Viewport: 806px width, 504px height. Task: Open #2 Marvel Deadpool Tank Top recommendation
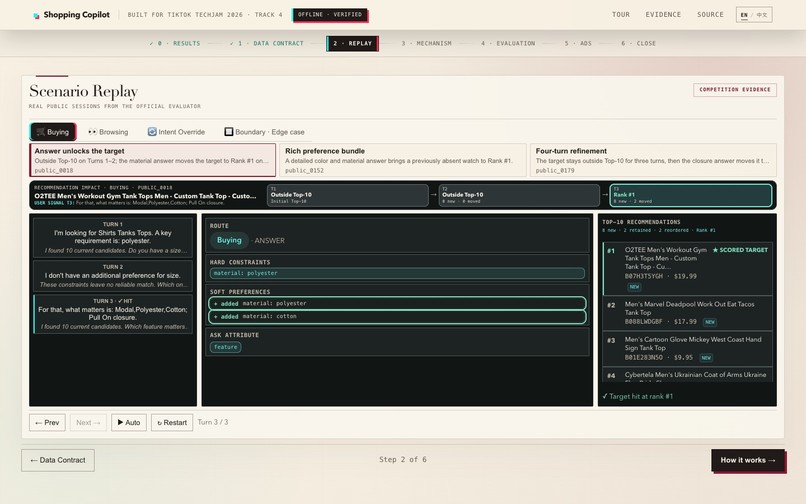tap(687, 313)
